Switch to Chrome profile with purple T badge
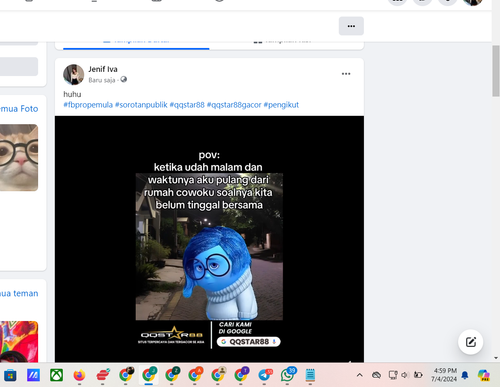This screenshot has height=387, width=500. coord(241,375)
